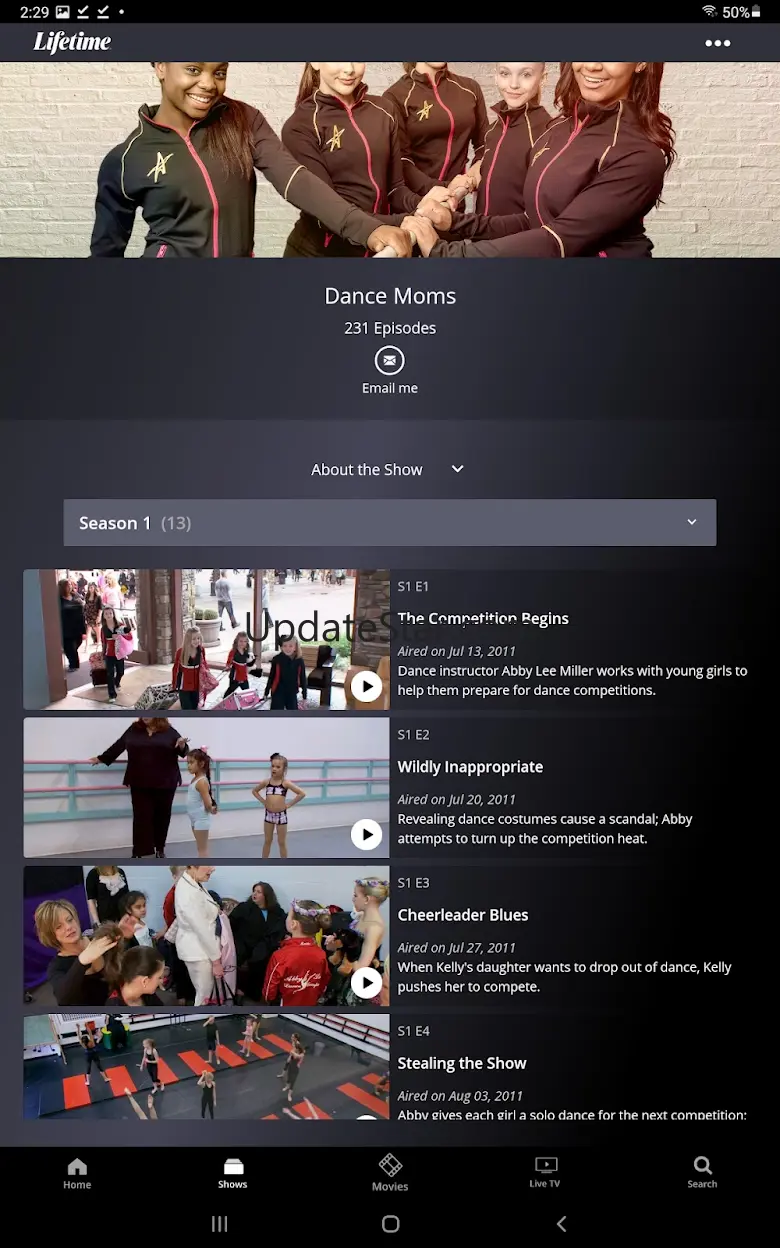Tap the Dance Moms hero banner image

click(x=390, y=160)
